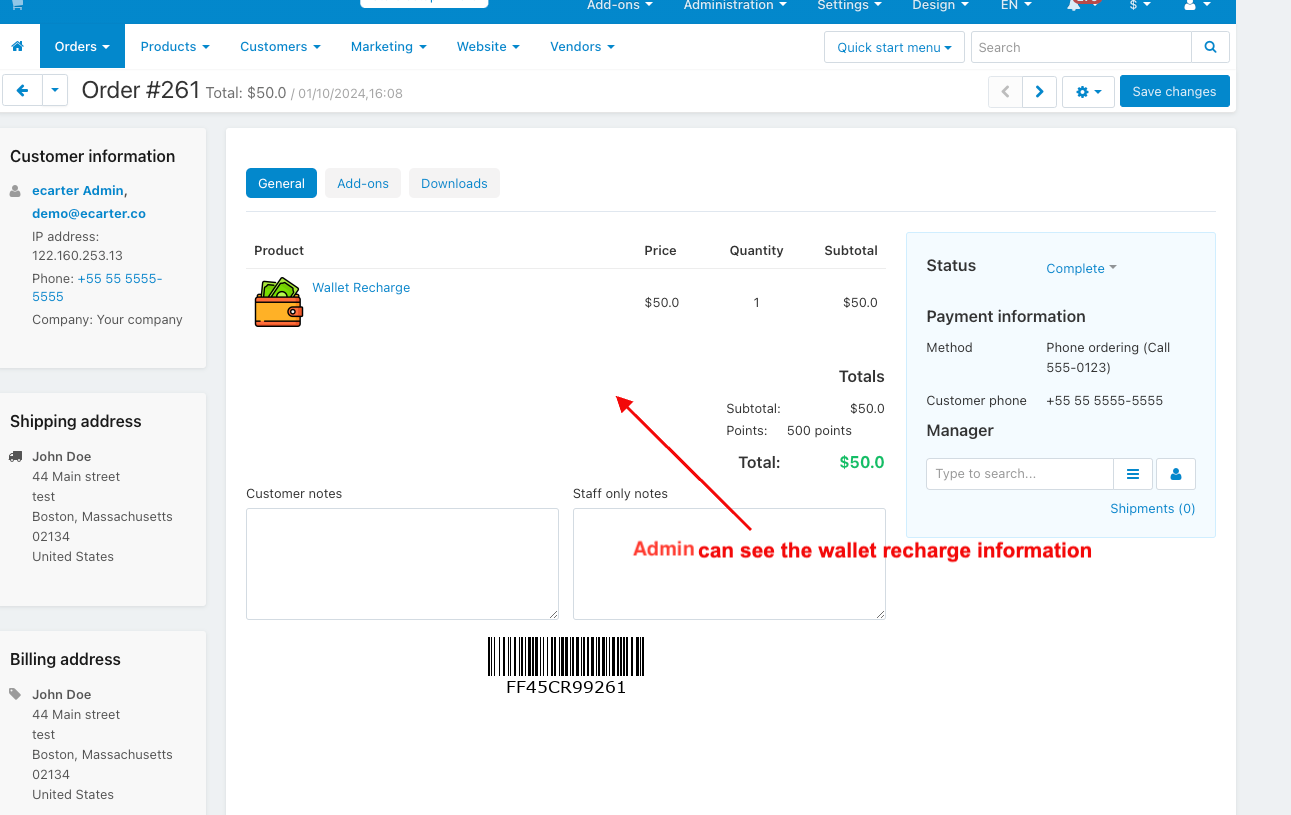Image resolution: width=1291 pixels, height=815 pixels.
Task: Click into the Staff only notes textarea
Action: [729, 563]
